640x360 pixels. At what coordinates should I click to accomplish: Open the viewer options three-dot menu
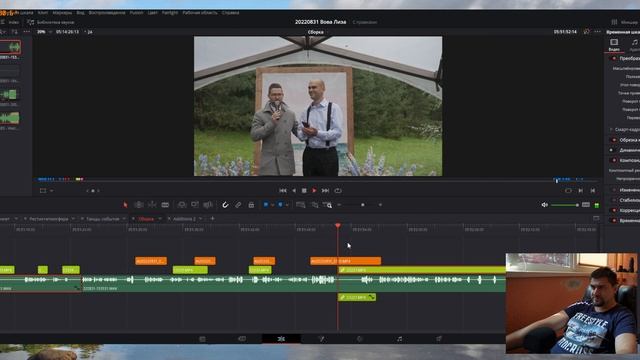point(597,31)
